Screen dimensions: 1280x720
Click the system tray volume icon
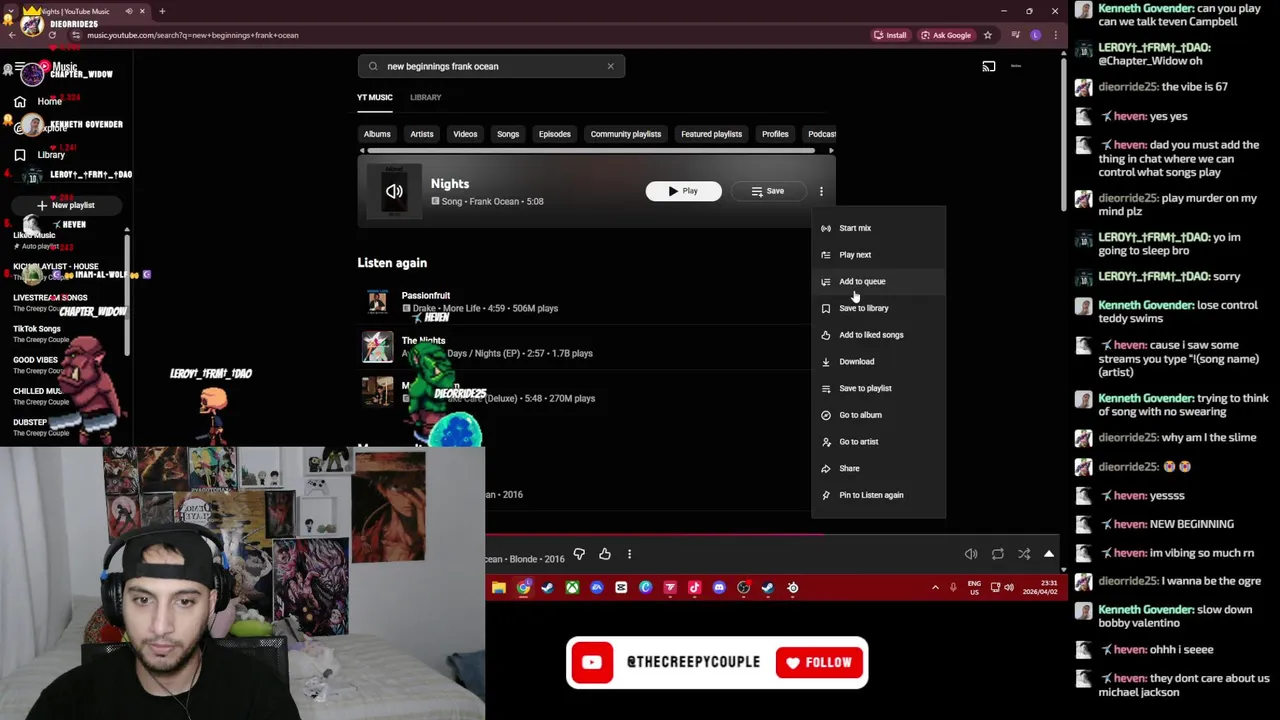click(1009, 588)
